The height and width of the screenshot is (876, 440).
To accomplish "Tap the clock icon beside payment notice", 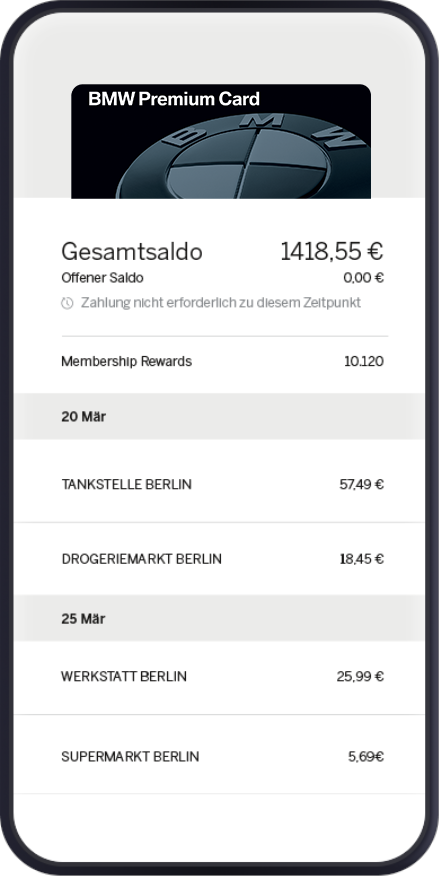I will 67,303.
